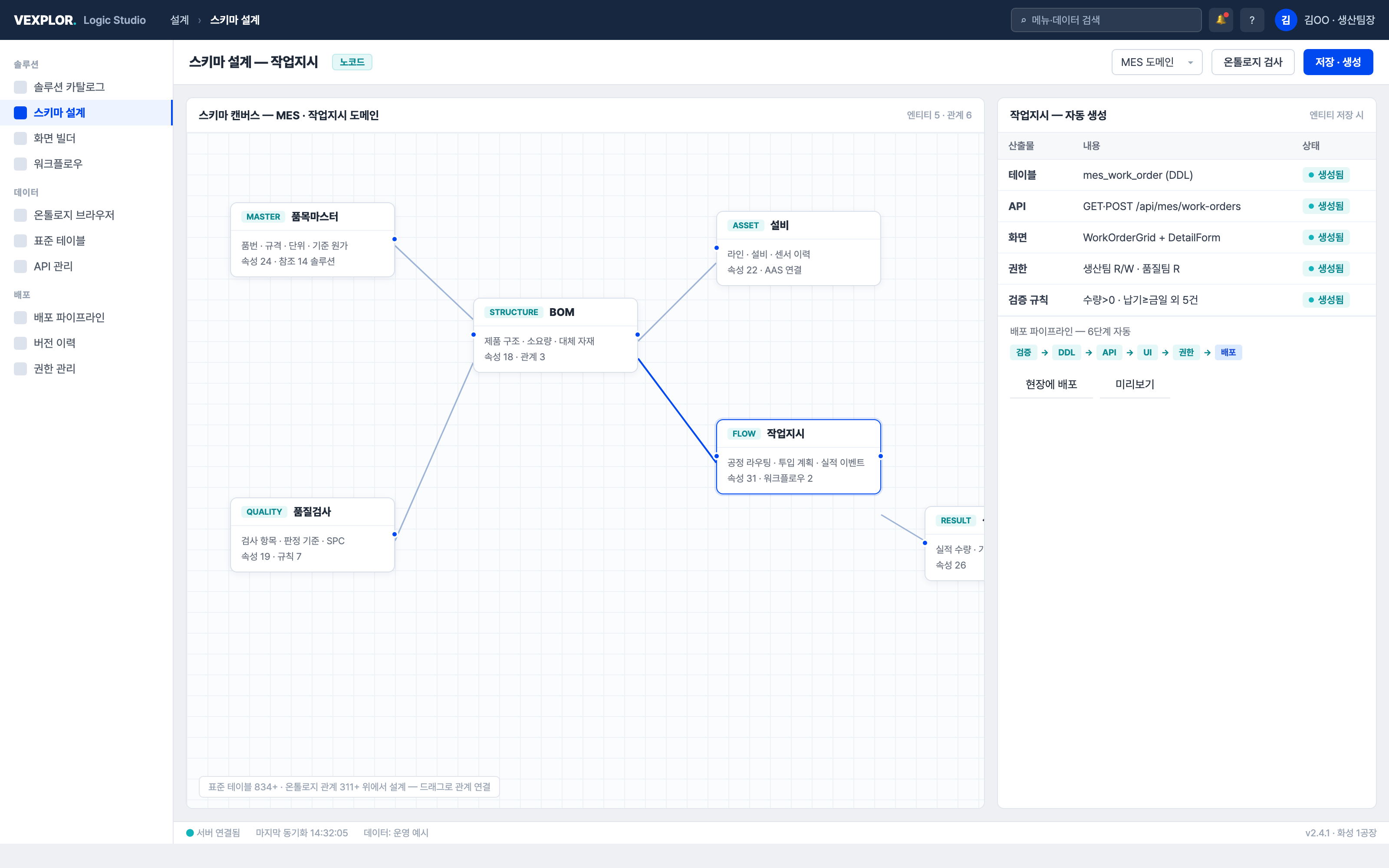The height and width of the screenshot is (868, 1389).
Task: Deploy using the 현장에 배포 button
Action: [x=1051, y=384]
